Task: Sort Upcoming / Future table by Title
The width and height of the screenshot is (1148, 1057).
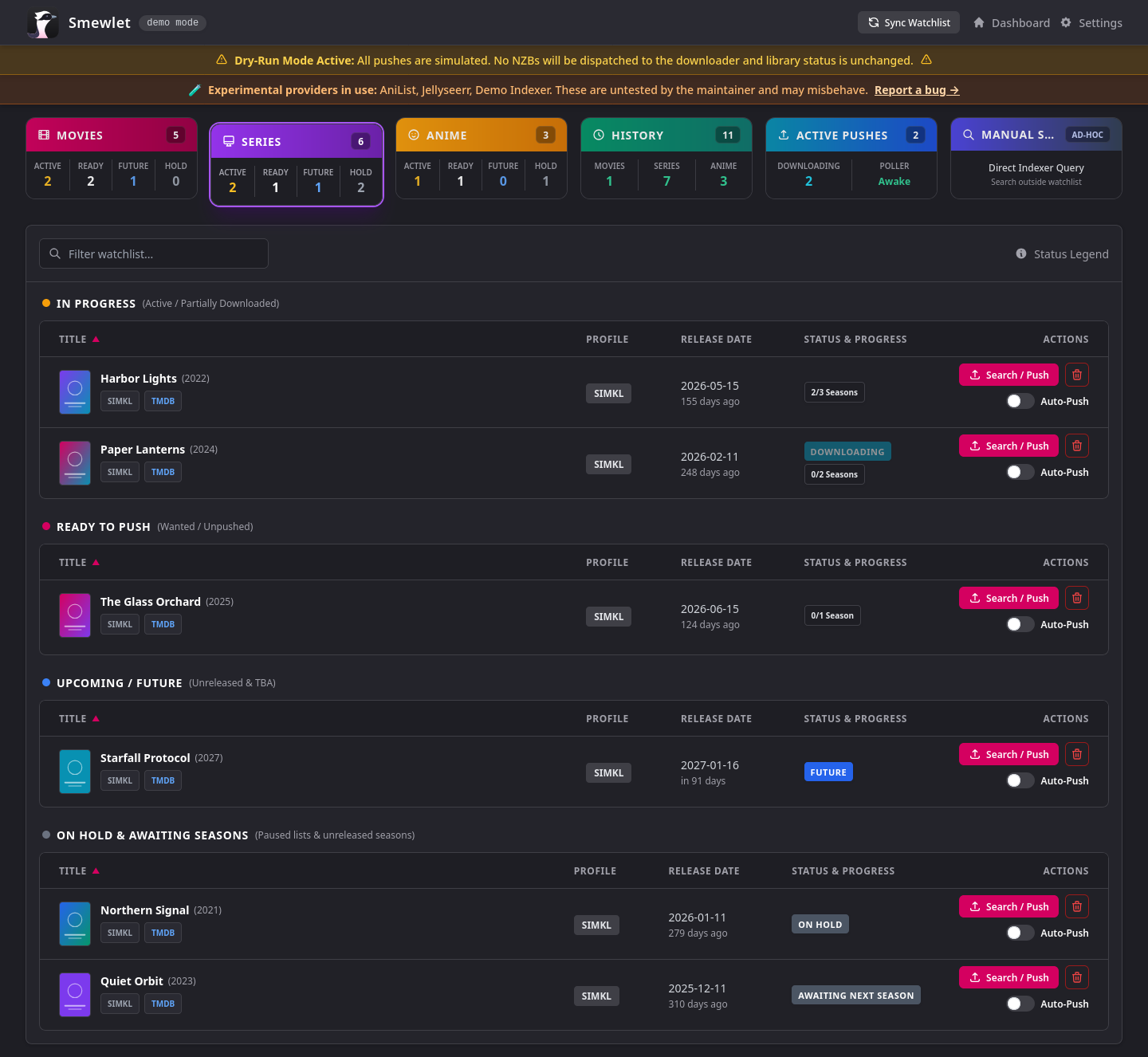Action: 79,719
